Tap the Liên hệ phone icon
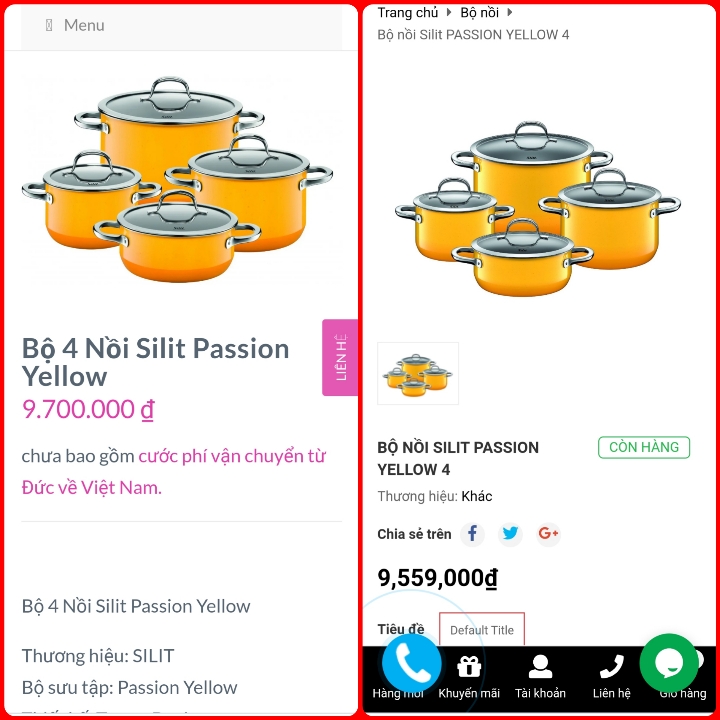Image resolution: width=720 pixels, height=720 pixels. tap(612, 666)
